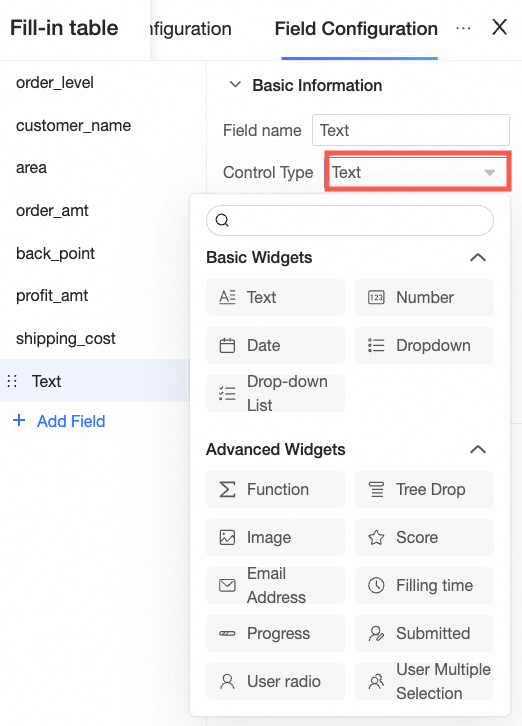Pick the Filling time clock icon
Image resolution: width=522 pixels, height=726 pixels.
coord(376,585)
